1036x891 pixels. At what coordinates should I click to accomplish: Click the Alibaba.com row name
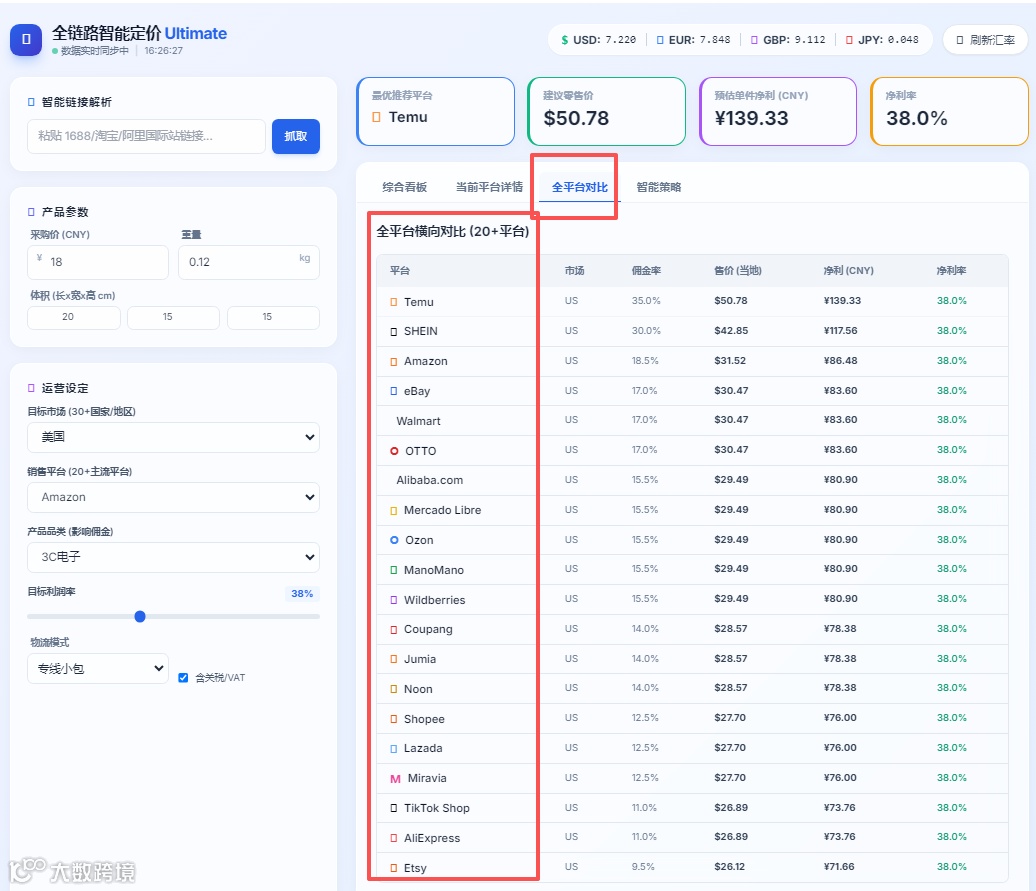pyautogui.click(x=429, y=480)
